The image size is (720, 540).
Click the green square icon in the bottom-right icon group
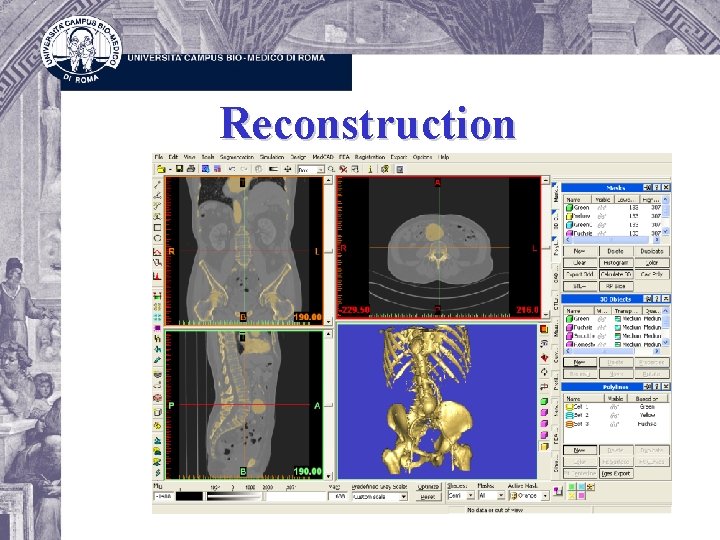click(x=572, y=487)
